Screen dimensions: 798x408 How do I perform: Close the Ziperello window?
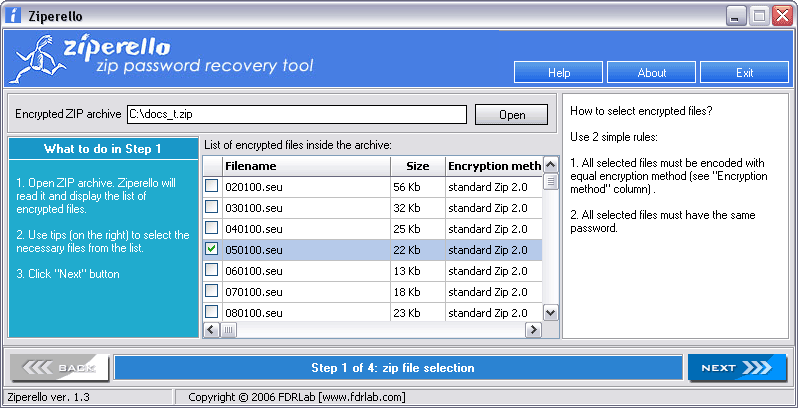pos(782,16)
